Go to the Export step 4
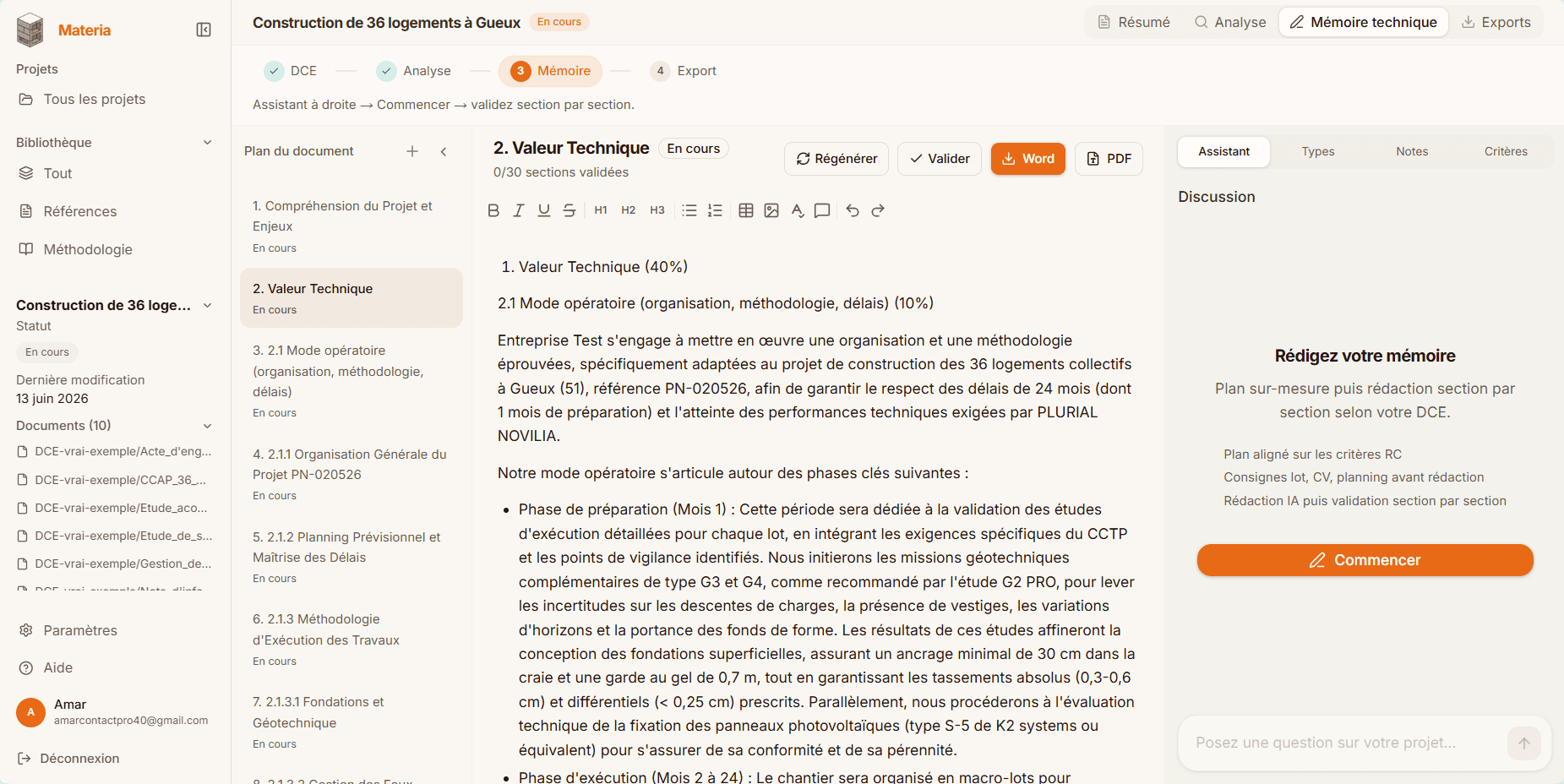Screen dimensions: 1564x784 [x=684, y=71]
